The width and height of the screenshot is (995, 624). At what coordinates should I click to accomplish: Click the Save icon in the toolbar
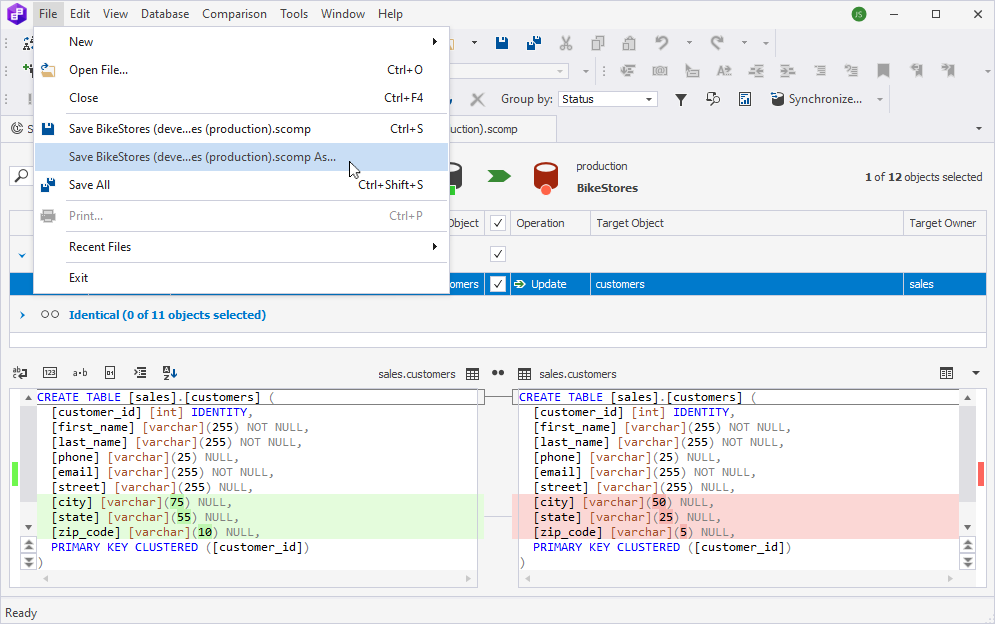tap(502, 43)
